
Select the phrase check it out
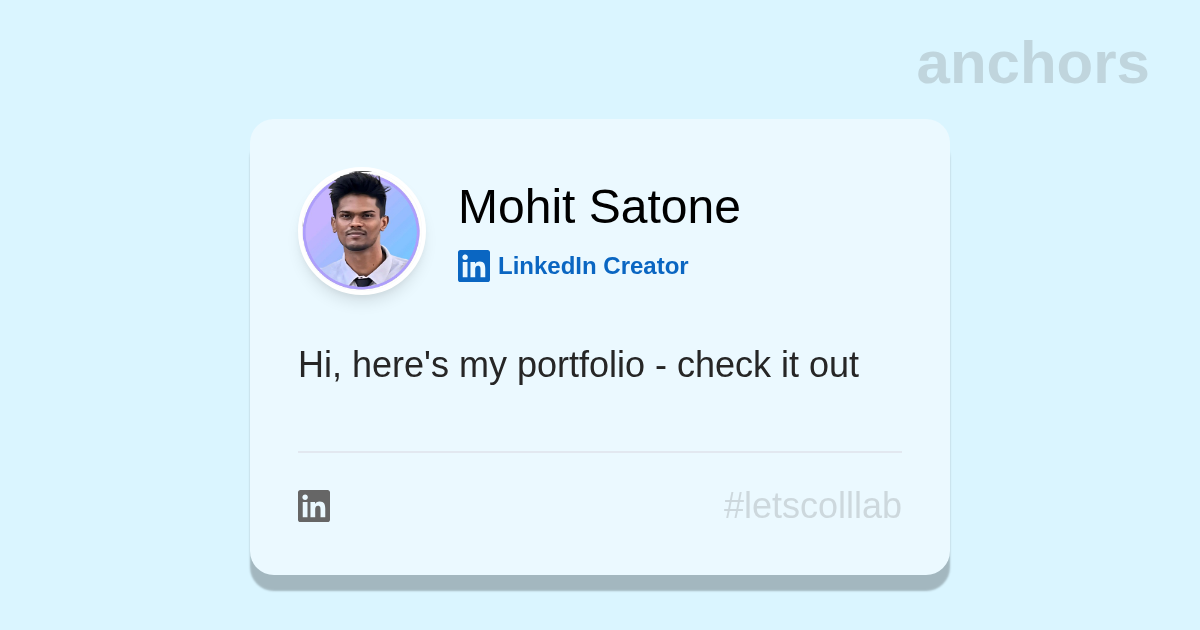(767, 365)
